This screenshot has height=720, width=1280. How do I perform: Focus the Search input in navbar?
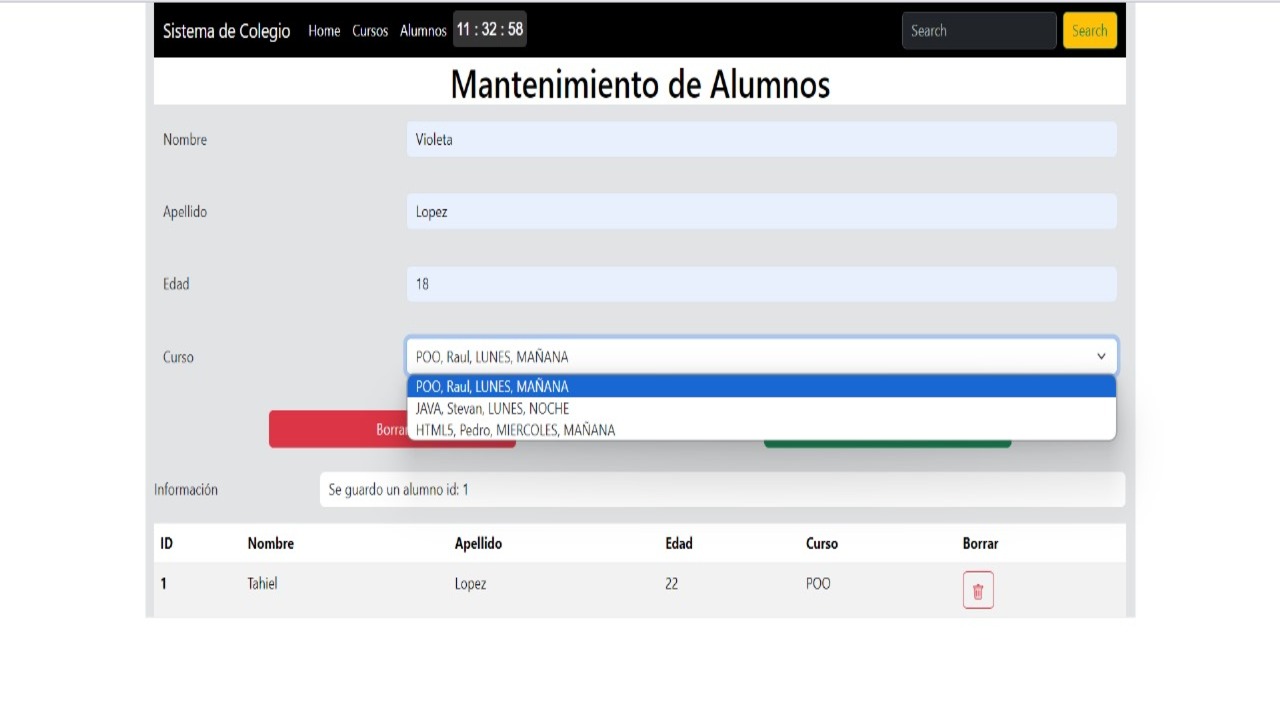click(979, 31)
